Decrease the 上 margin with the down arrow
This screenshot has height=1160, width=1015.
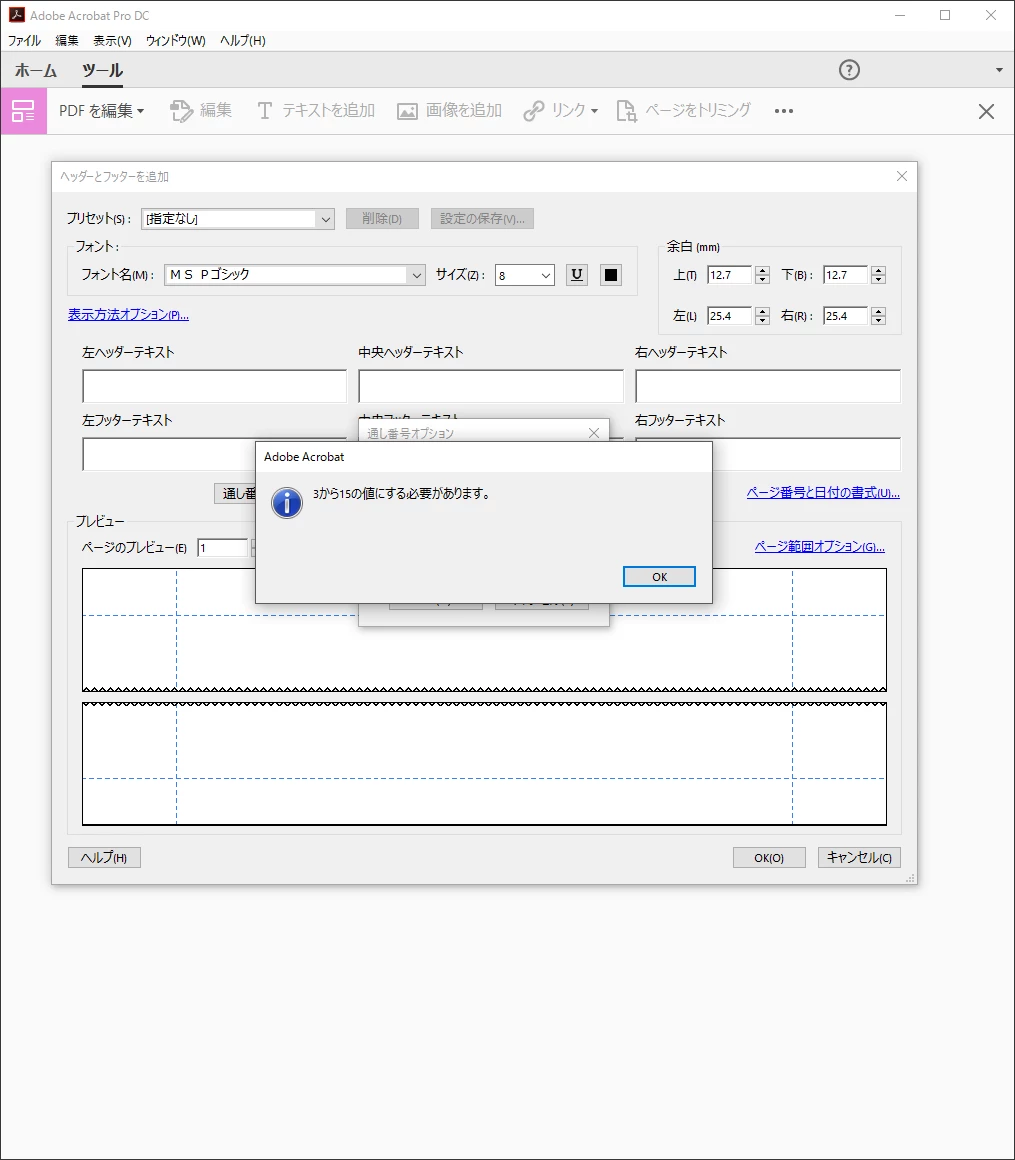point(763,280)
